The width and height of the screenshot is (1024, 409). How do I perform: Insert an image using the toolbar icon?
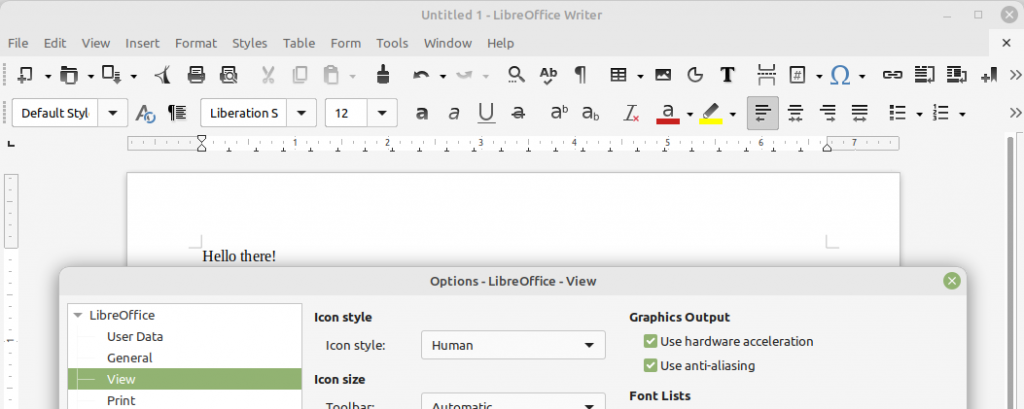click(x=662, y=74)
